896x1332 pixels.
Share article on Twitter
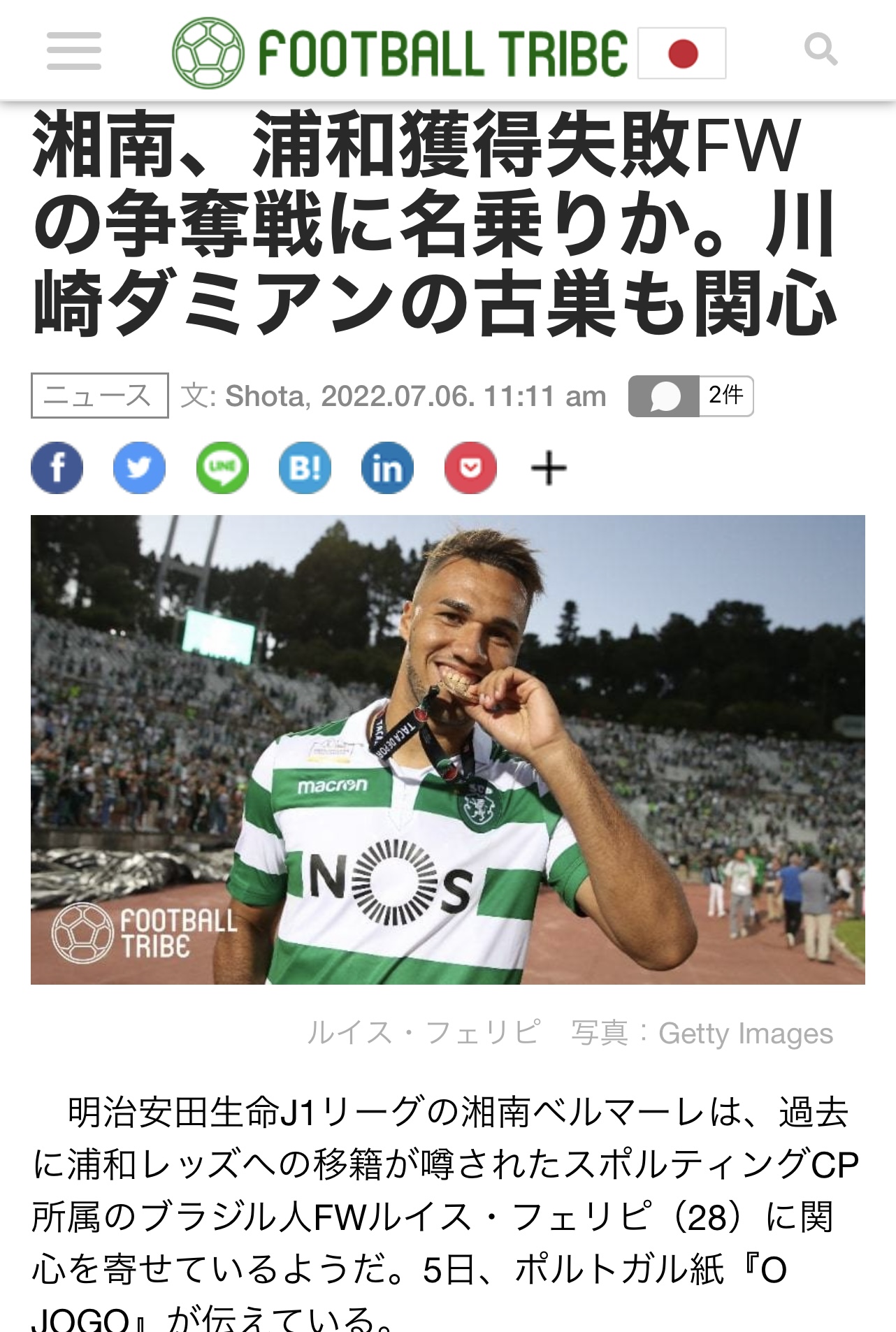click(x=140, y=468)
